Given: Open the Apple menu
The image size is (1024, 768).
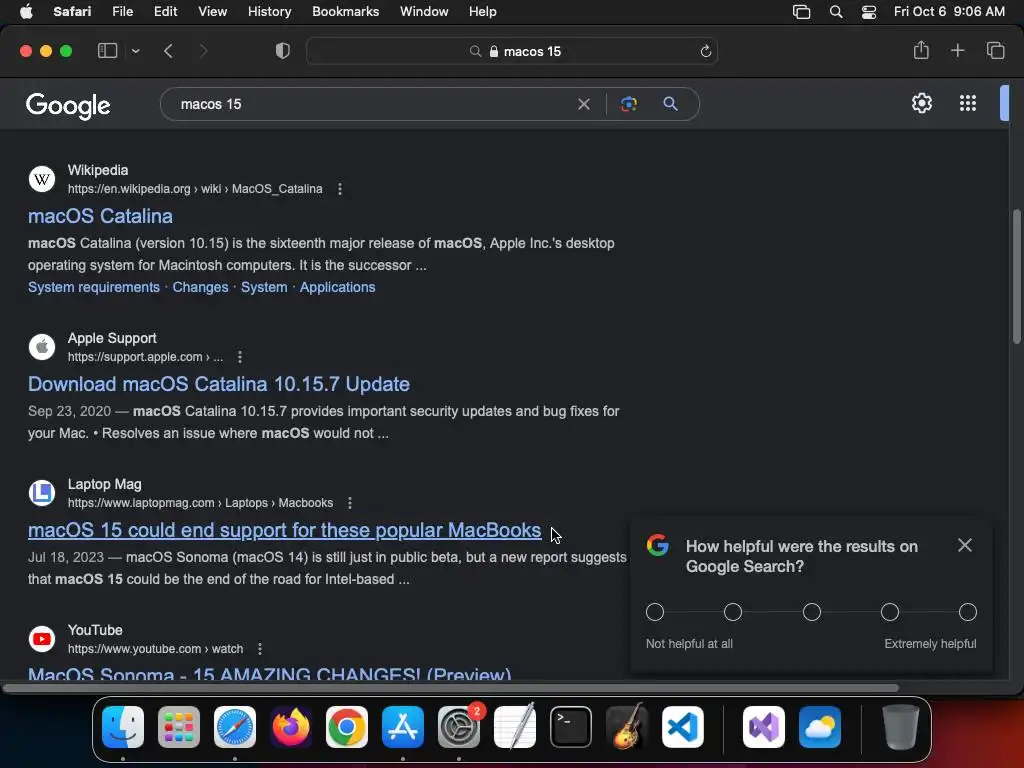Looking at the screenshot, I should (26, 12).
